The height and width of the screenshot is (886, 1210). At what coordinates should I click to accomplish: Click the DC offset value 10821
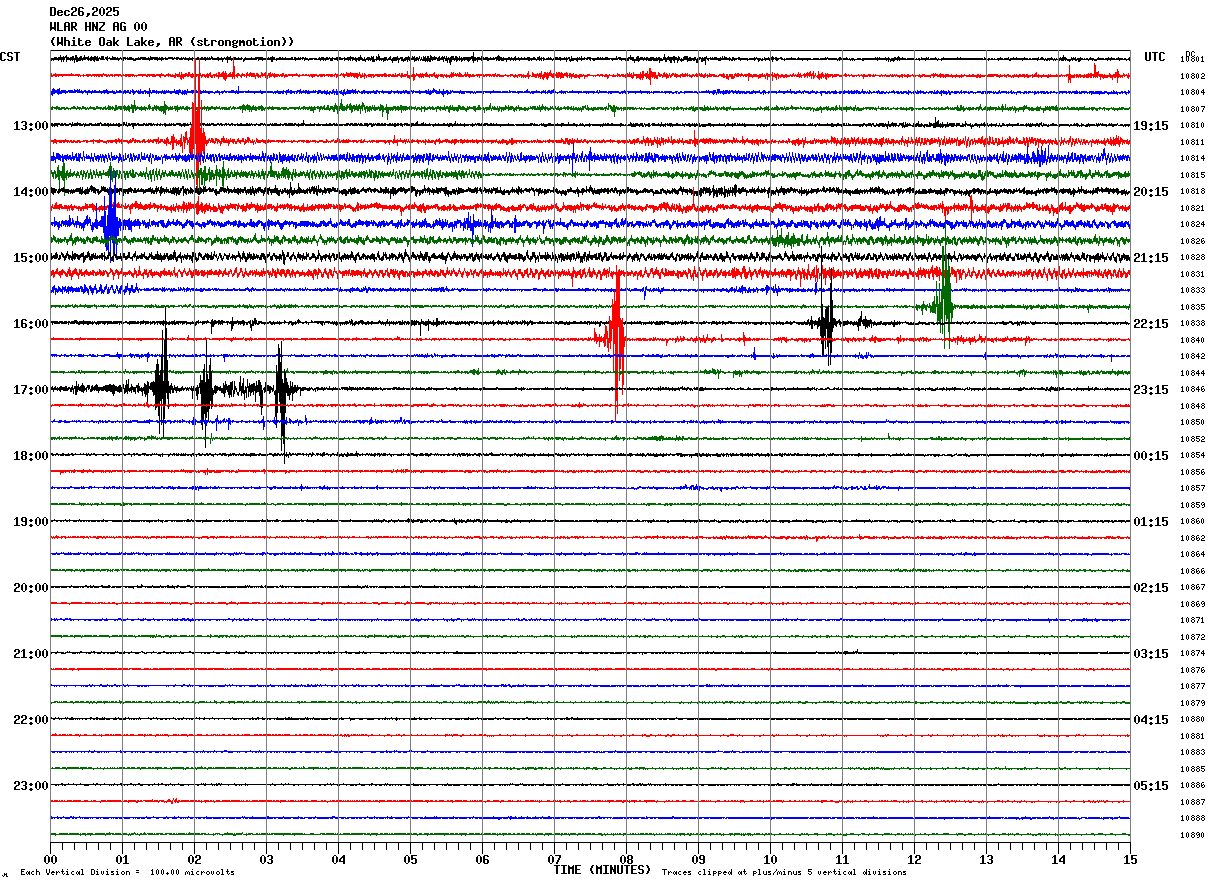pos(1191,208)
